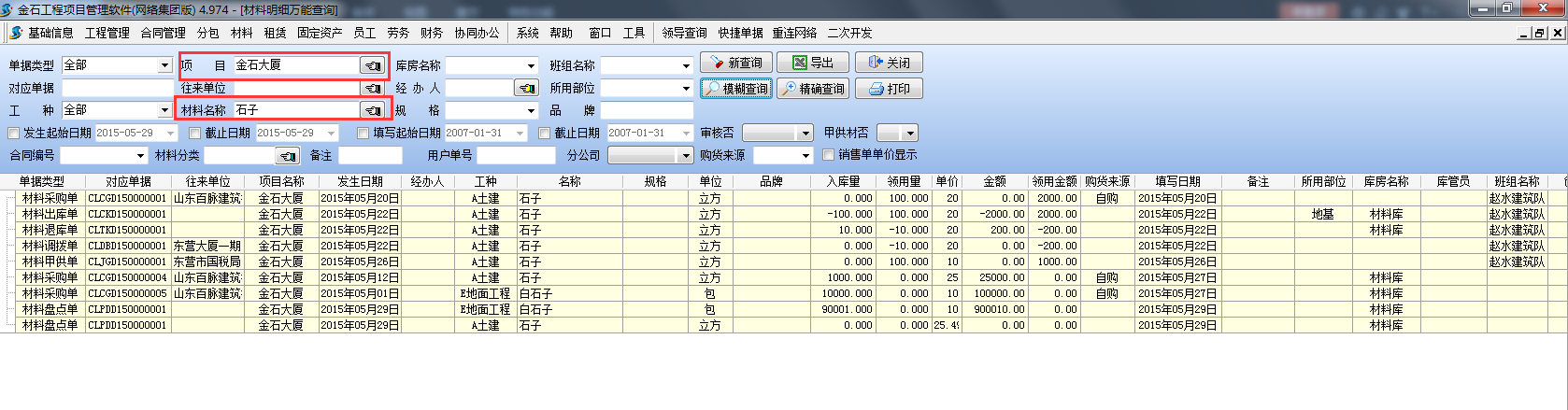Export results with the 导出 Excel button
Viewport: 1568px width, 410px height.
pyautogui.click(x=813, y=63)
